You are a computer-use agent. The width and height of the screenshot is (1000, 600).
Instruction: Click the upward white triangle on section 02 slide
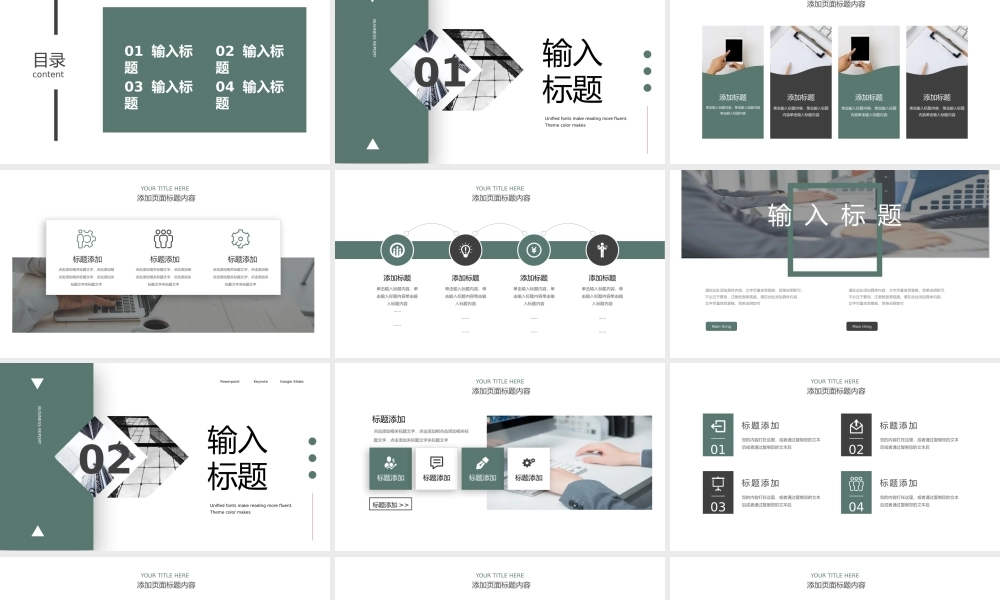pos(37,531)
